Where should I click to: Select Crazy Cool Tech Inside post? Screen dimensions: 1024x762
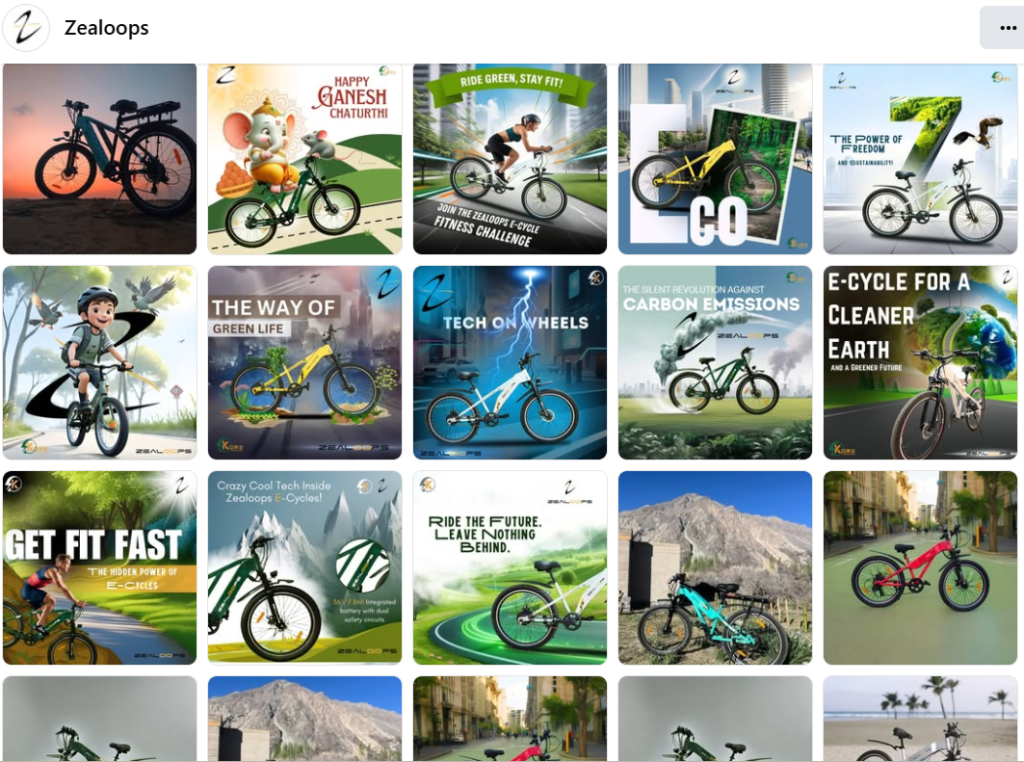(x=305, y=567)
